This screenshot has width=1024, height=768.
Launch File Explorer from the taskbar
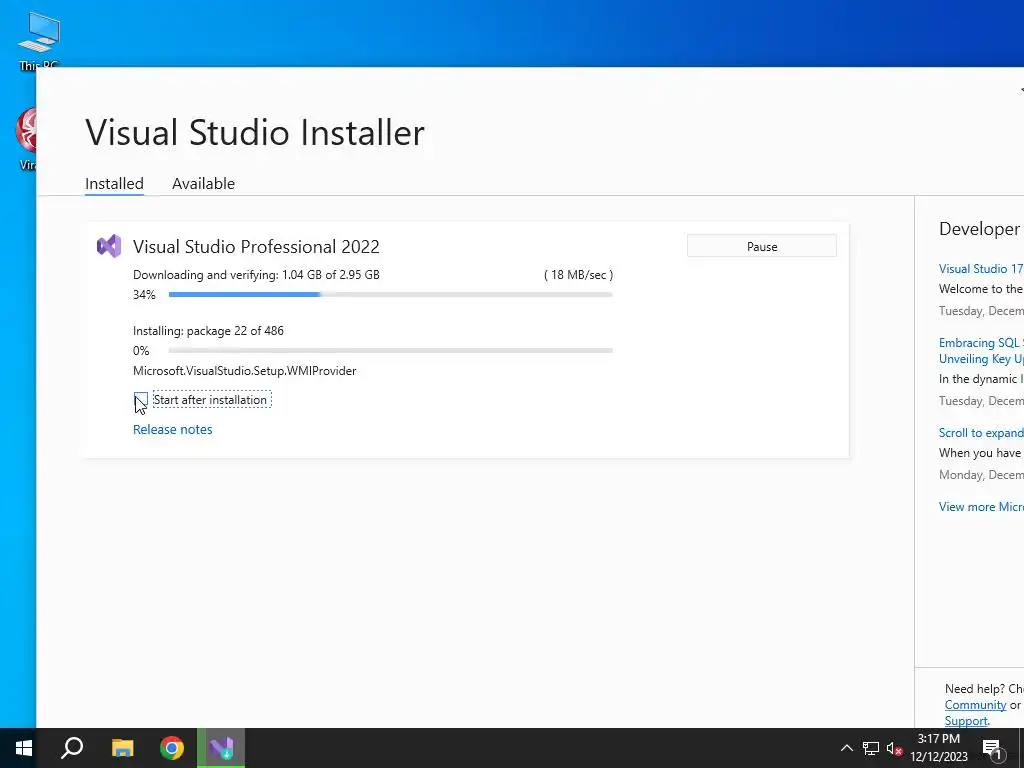122,748
